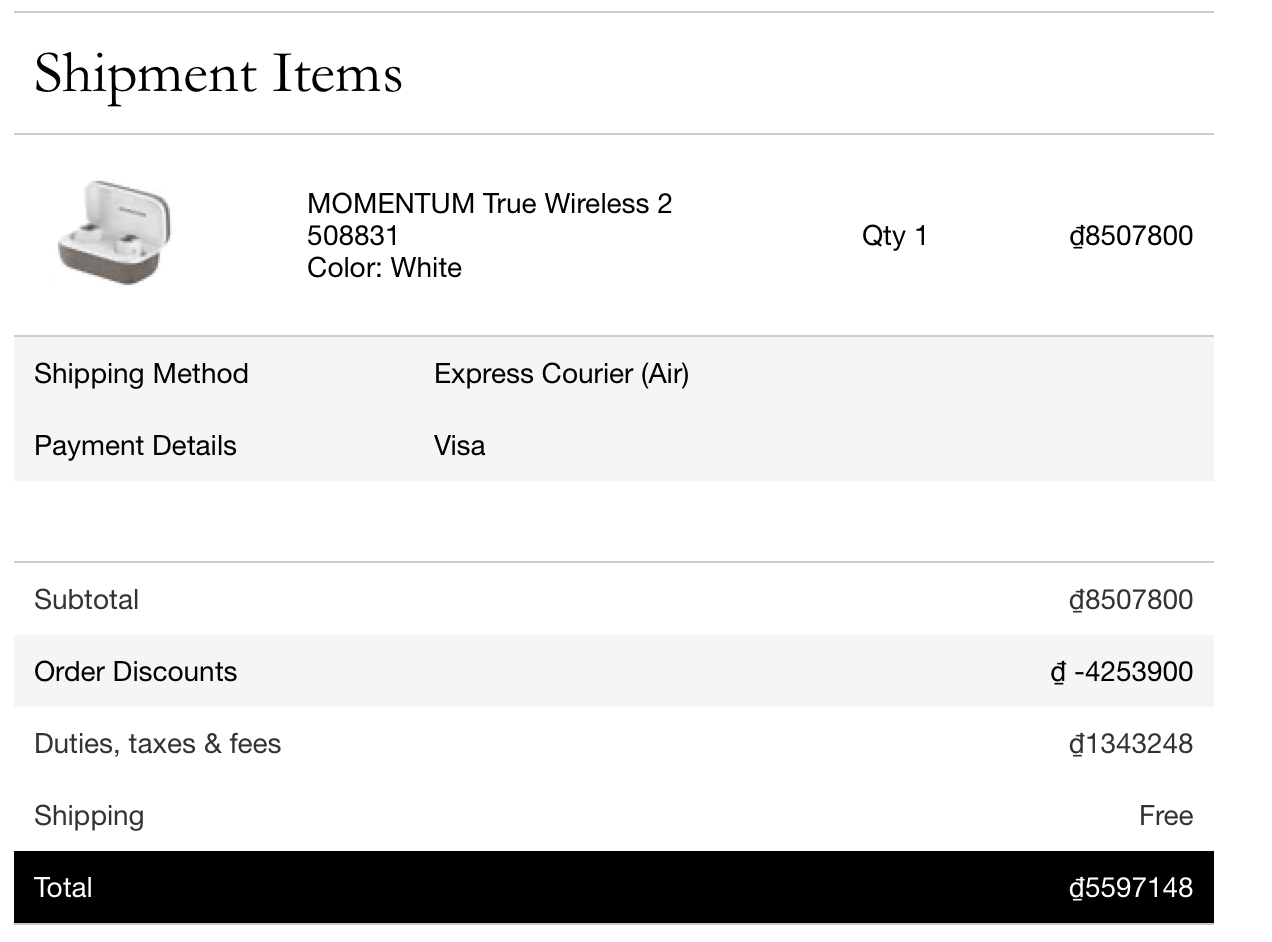Viewport: 1272px width, 942px height.
Task: Click the MOMENTUM earbuds product thumbnail
Action: [x=113, y=234]
